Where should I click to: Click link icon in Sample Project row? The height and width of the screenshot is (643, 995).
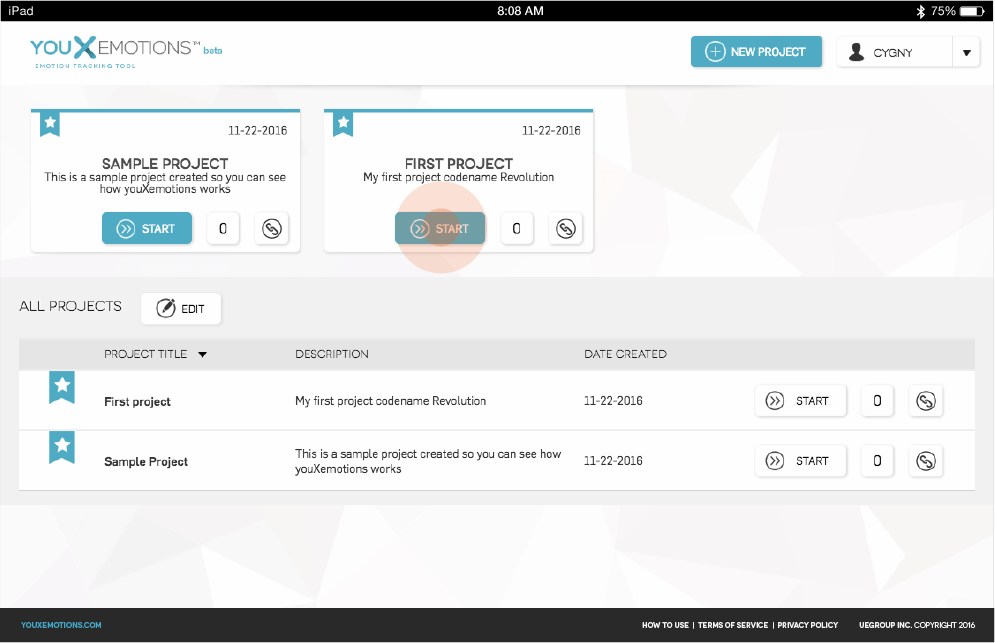coord(926,461)
